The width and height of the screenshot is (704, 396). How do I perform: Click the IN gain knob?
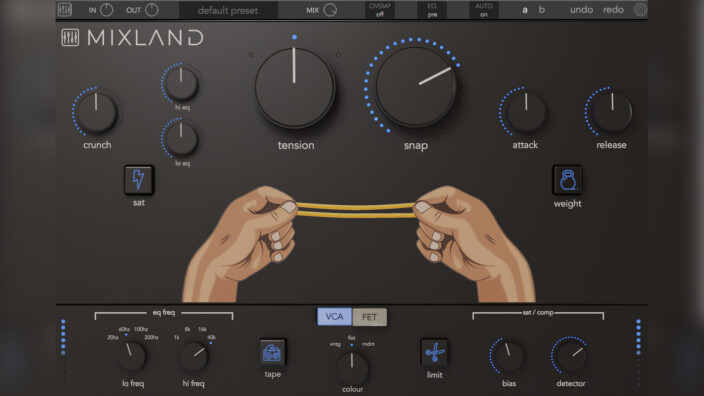[x=106, y=10]
